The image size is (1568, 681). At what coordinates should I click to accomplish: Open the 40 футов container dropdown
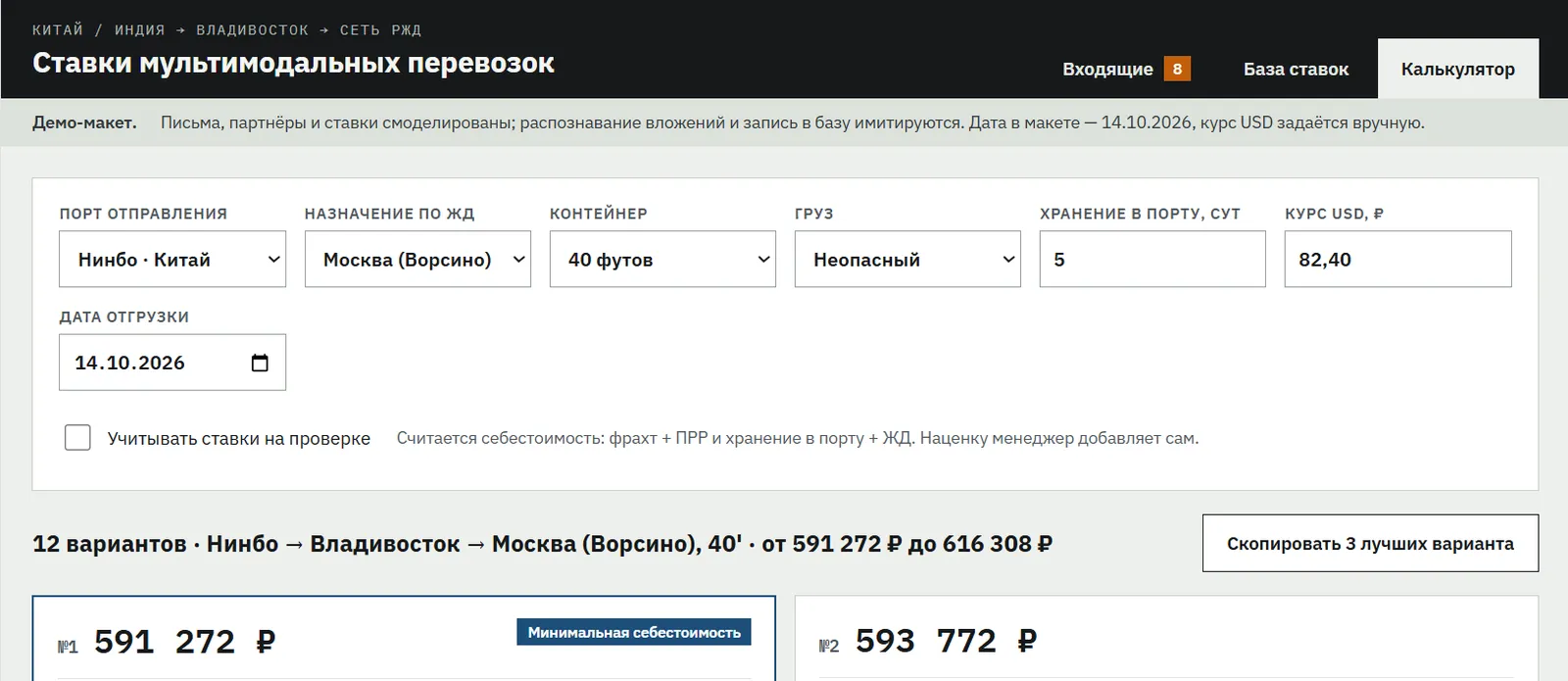click(x=662, y=259)
